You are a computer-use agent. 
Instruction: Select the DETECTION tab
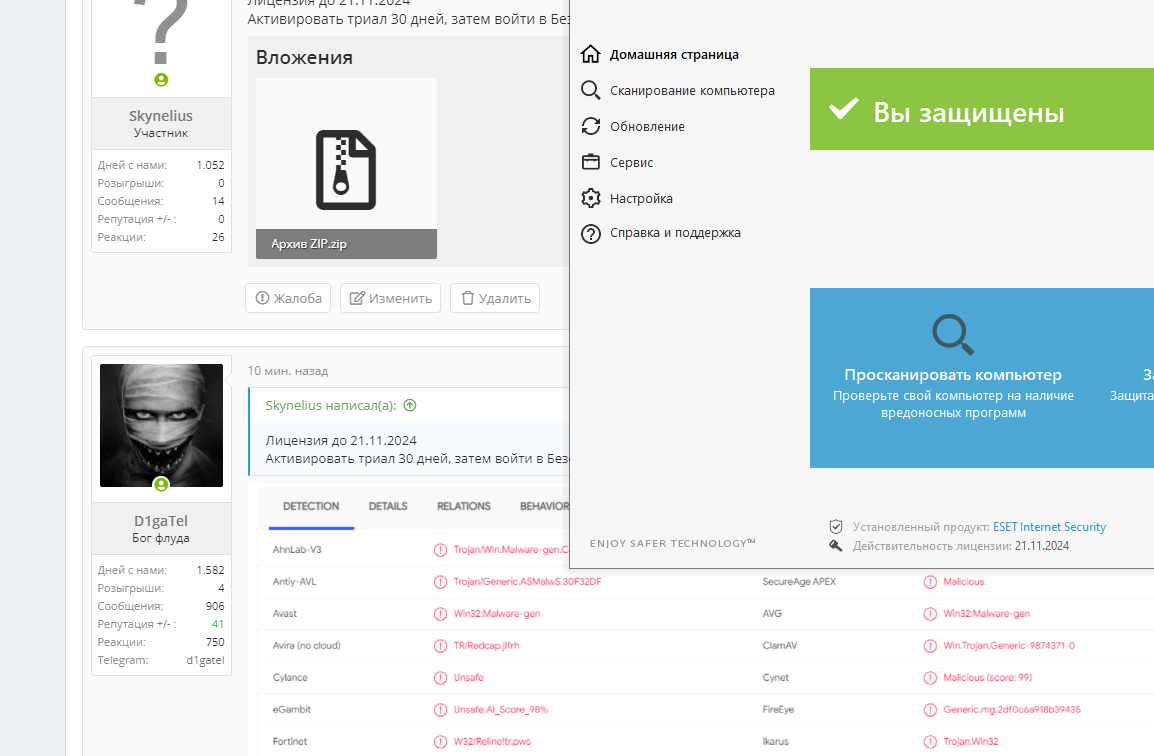(311, 506)
